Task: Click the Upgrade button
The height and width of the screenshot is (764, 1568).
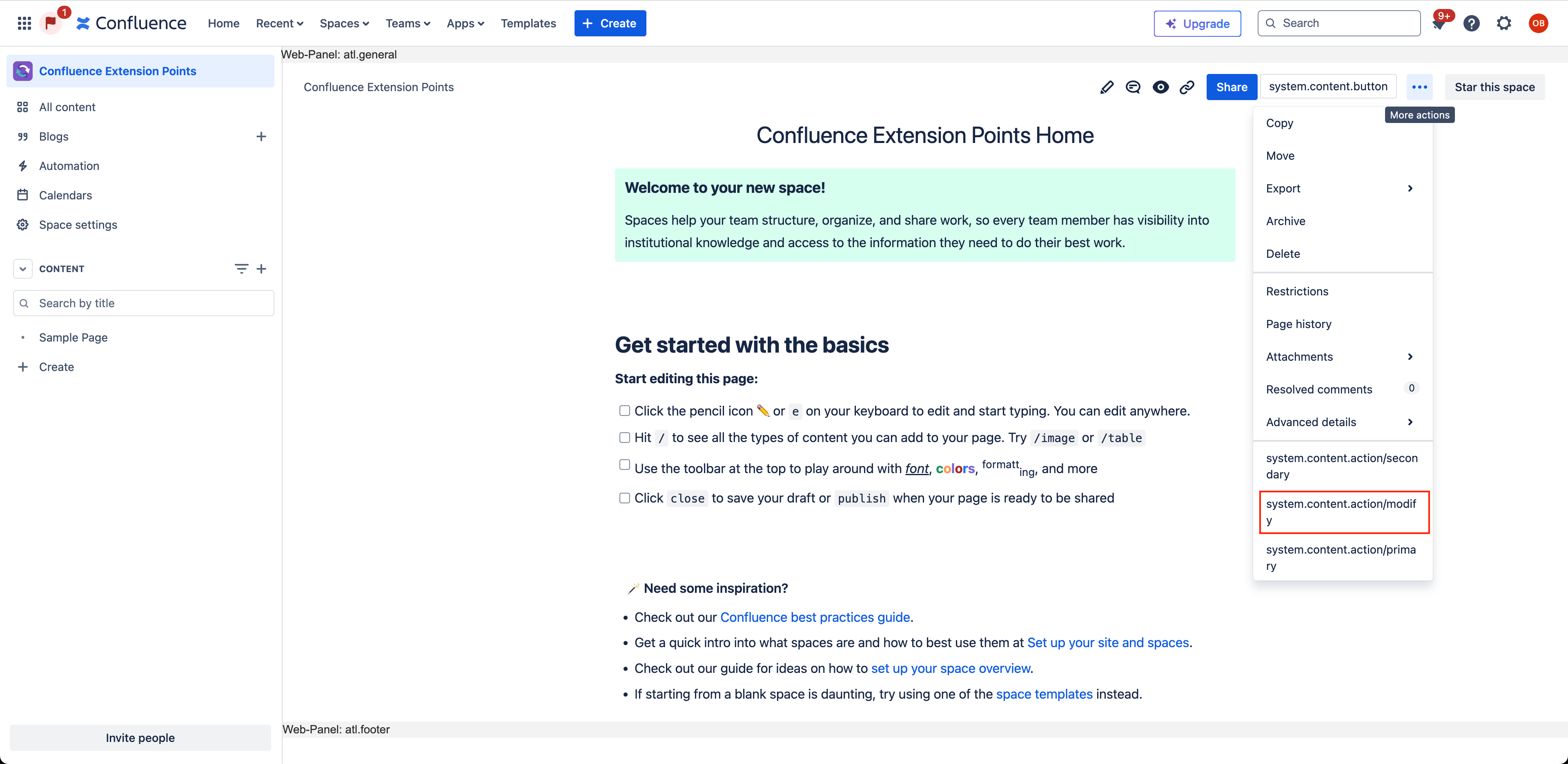Action: click(1197, 23)
